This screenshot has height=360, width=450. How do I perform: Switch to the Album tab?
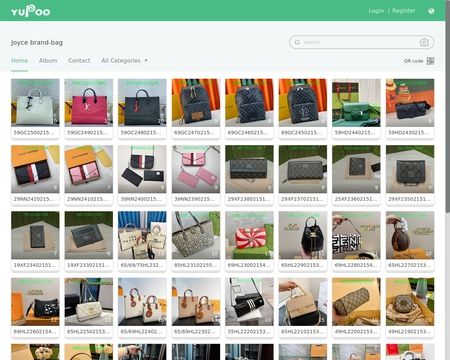point(48,61)
